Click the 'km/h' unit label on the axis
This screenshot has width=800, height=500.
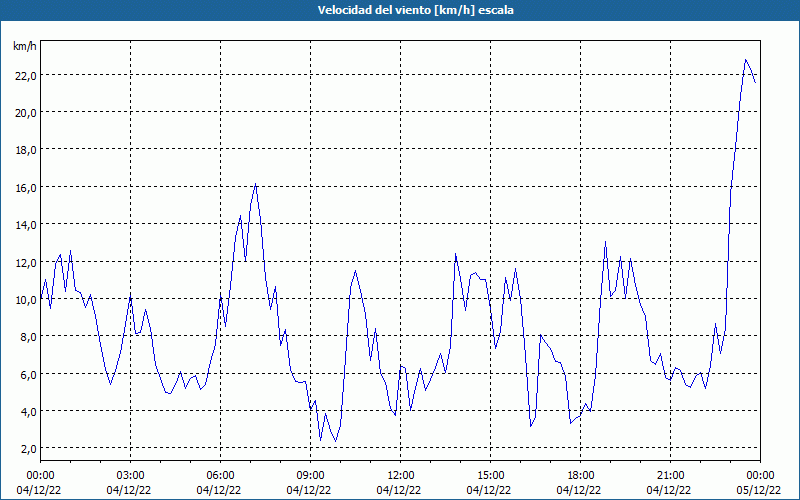point(25,46)
